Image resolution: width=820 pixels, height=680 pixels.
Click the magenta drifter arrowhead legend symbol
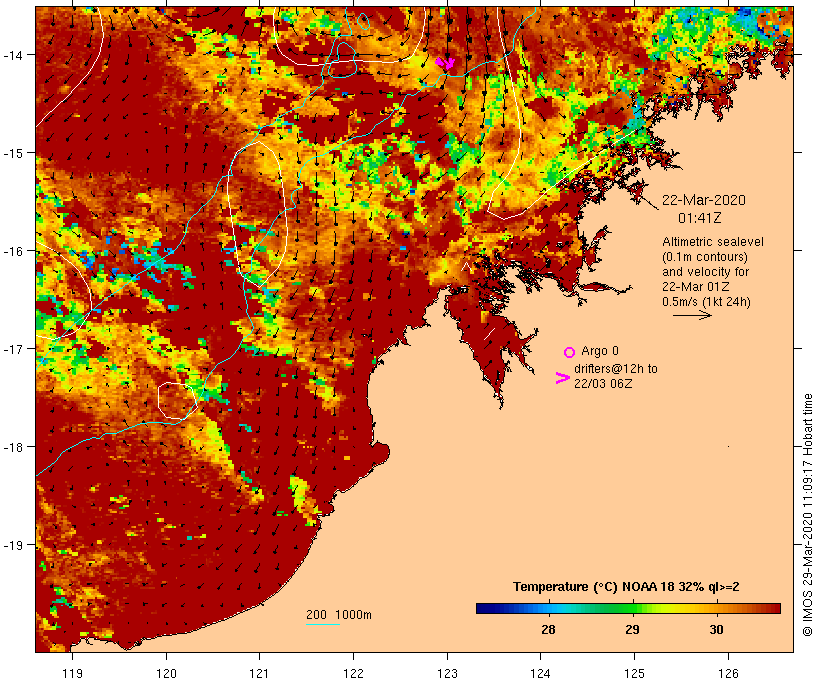pos(563,378)
